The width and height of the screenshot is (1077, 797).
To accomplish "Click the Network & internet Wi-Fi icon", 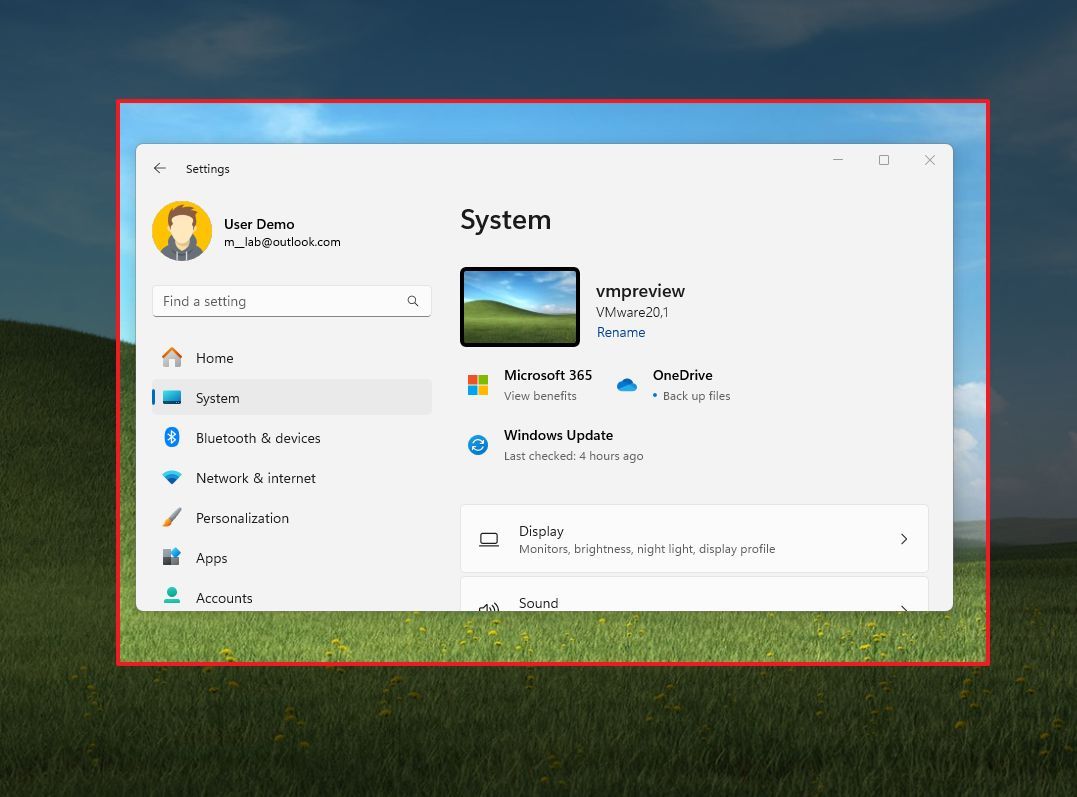I will point(172,477).
